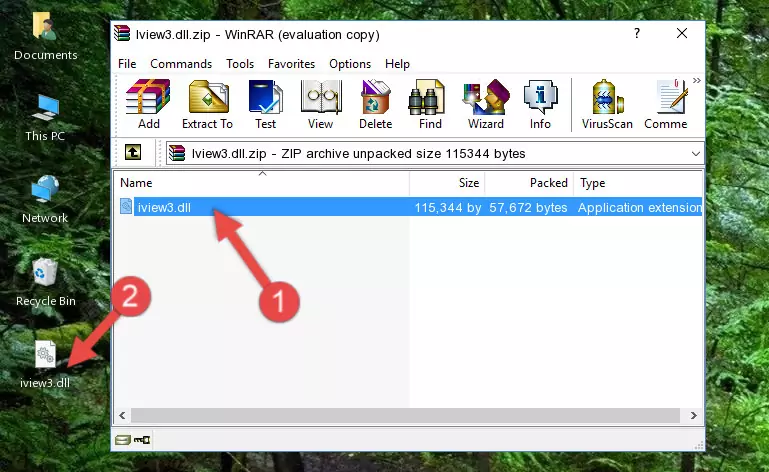Select the Documents desktop icon
The width and height of the screenshot is (769, 472).
click(x=46, y=36)
